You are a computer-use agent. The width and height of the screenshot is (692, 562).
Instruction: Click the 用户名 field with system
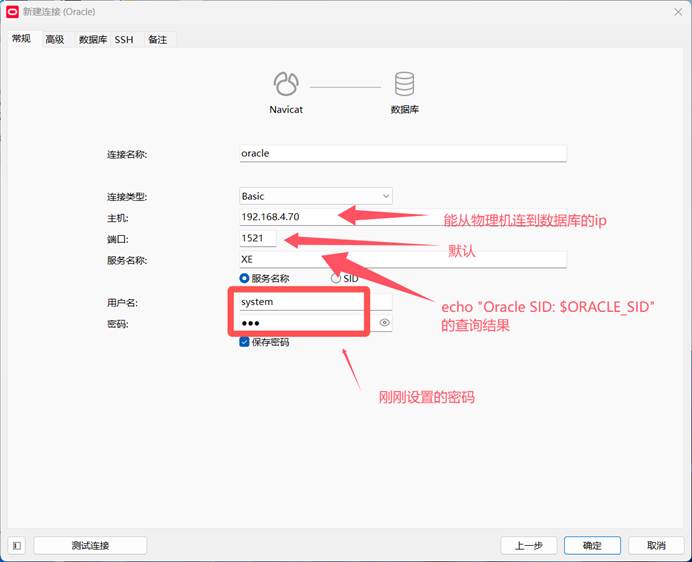coord(316,302)
